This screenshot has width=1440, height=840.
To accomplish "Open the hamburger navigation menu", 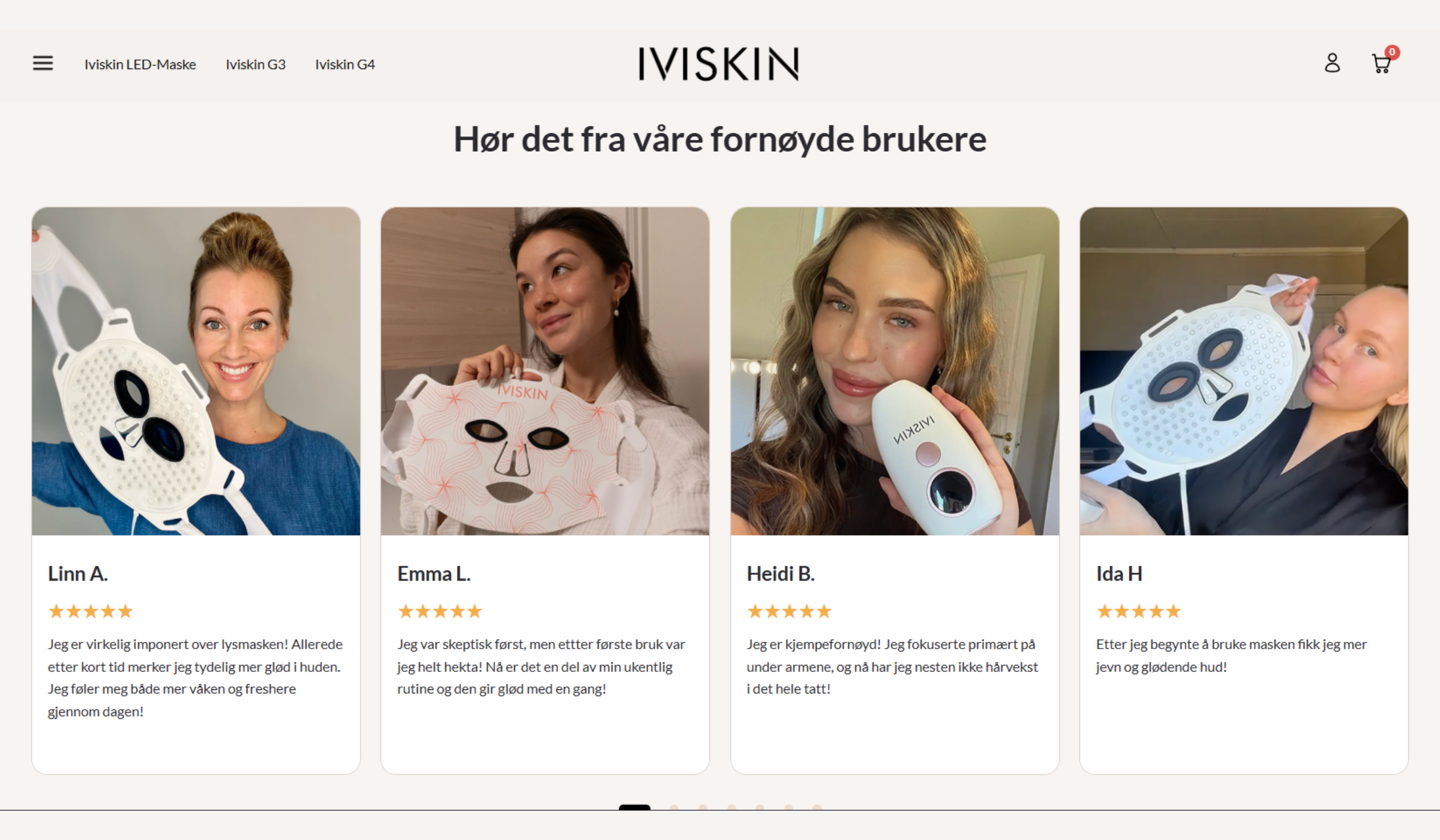I will pos(43,63).
